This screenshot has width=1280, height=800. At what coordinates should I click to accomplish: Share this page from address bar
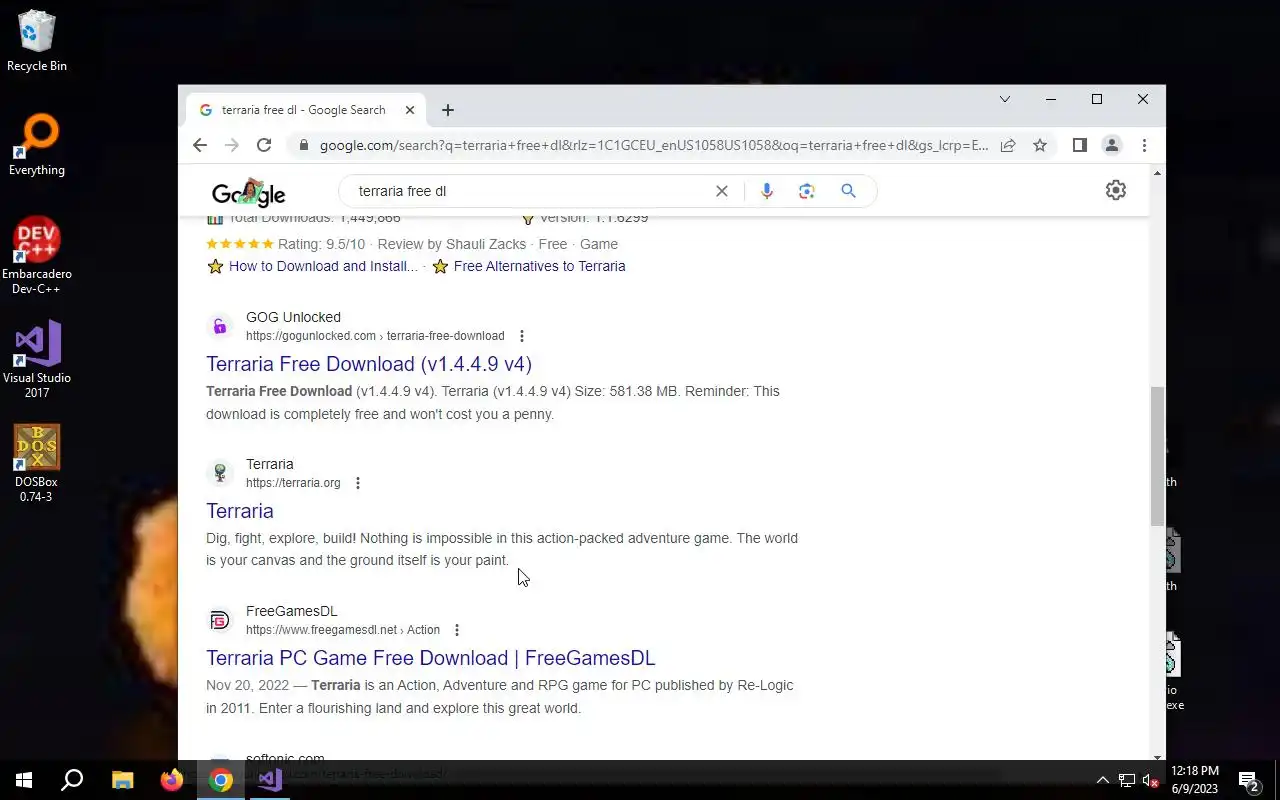click(1008, 145)
